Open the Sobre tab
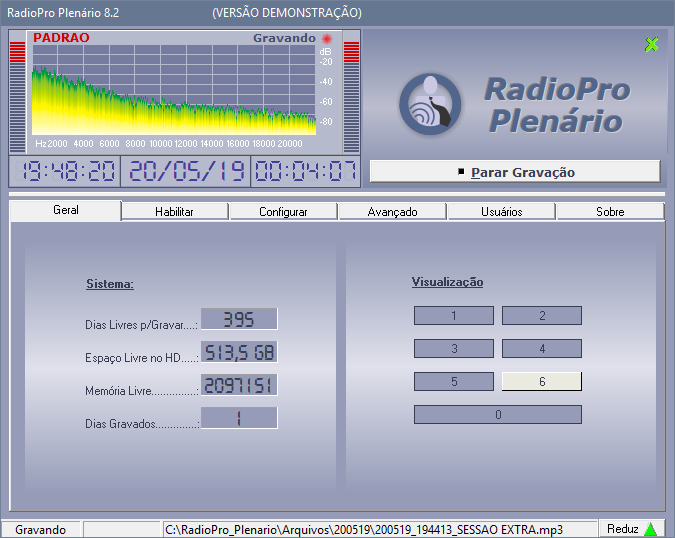 (x=610, y=212)
